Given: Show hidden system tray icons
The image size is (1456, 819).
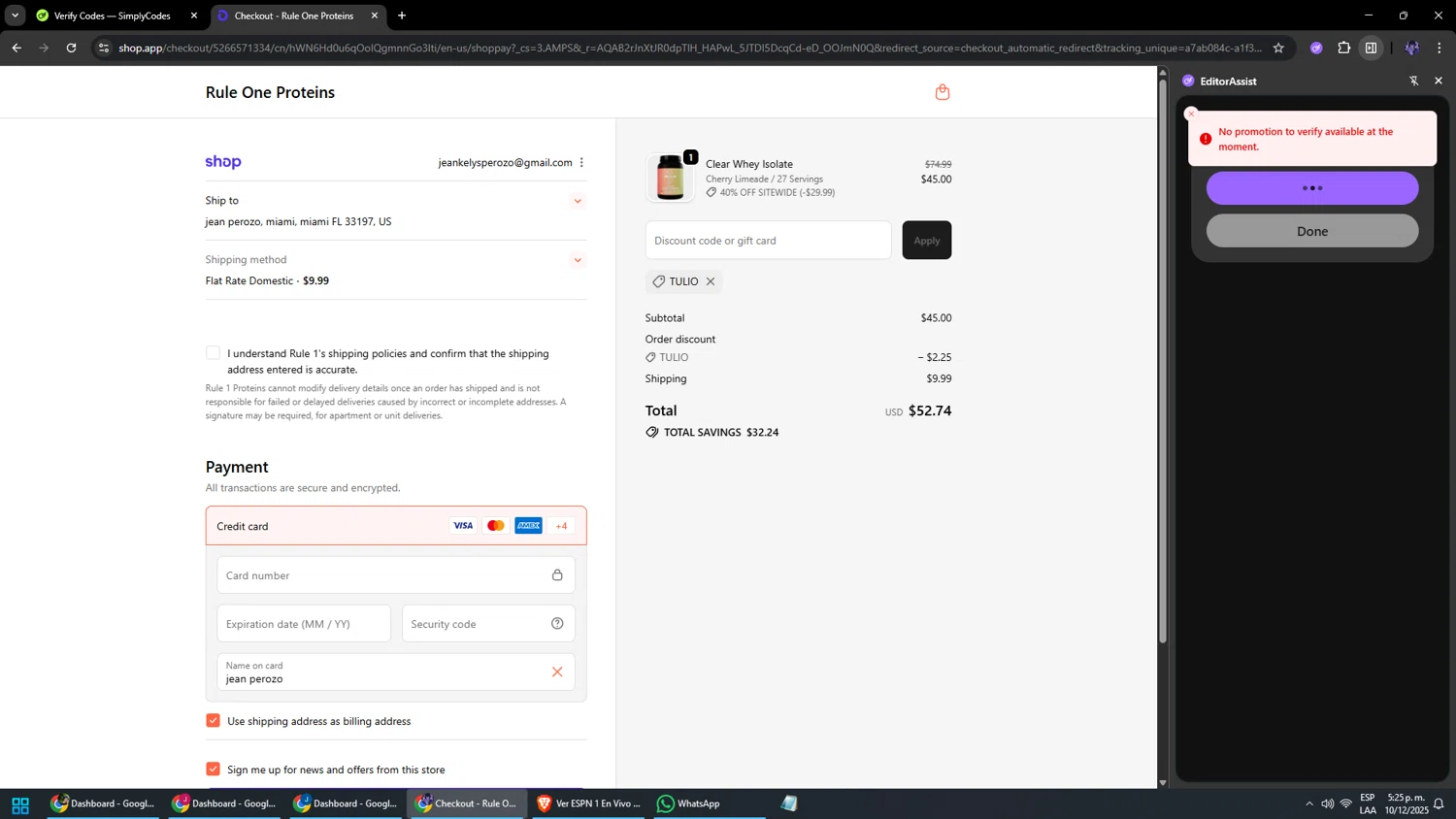Looking at the screenshot, I should 1308,804.
